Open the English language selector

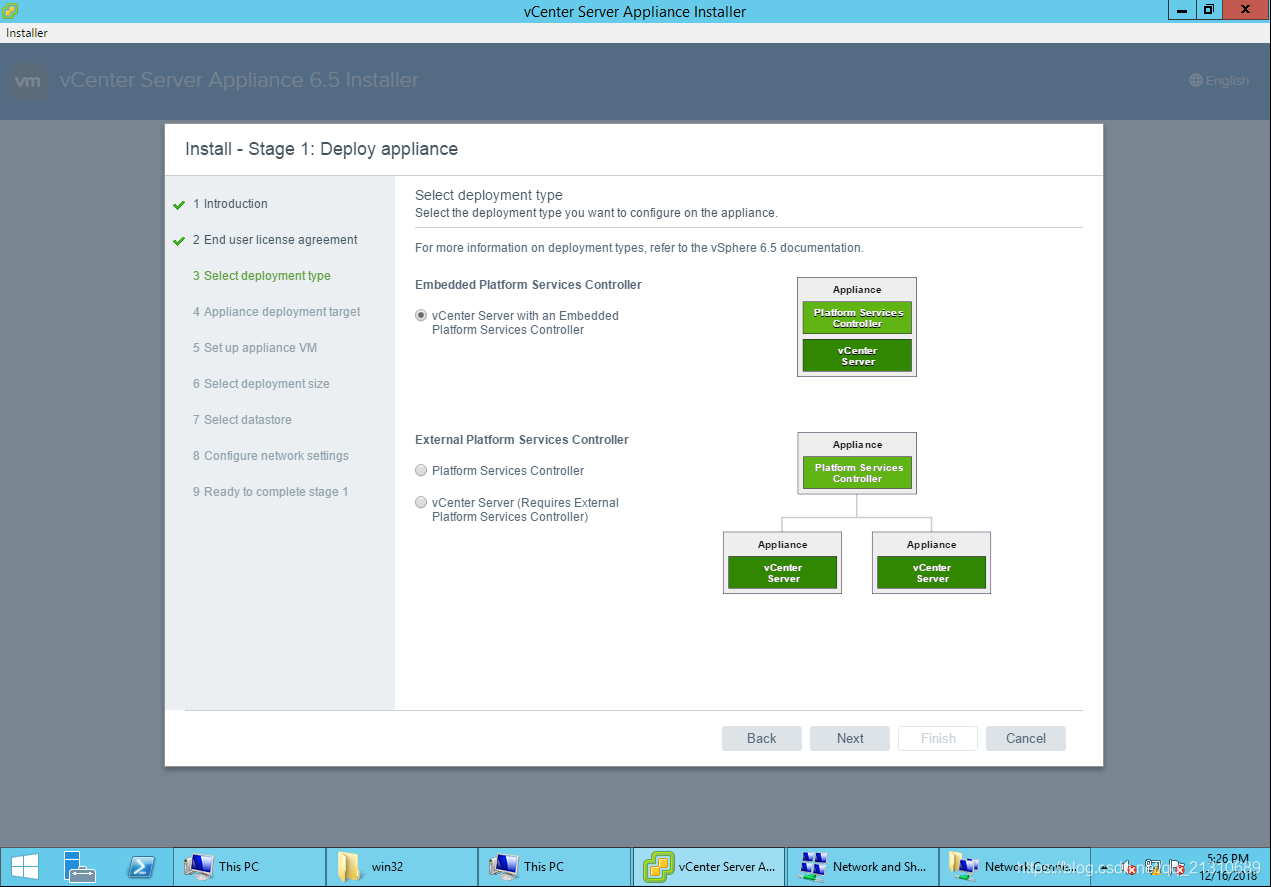(1219, 80)
